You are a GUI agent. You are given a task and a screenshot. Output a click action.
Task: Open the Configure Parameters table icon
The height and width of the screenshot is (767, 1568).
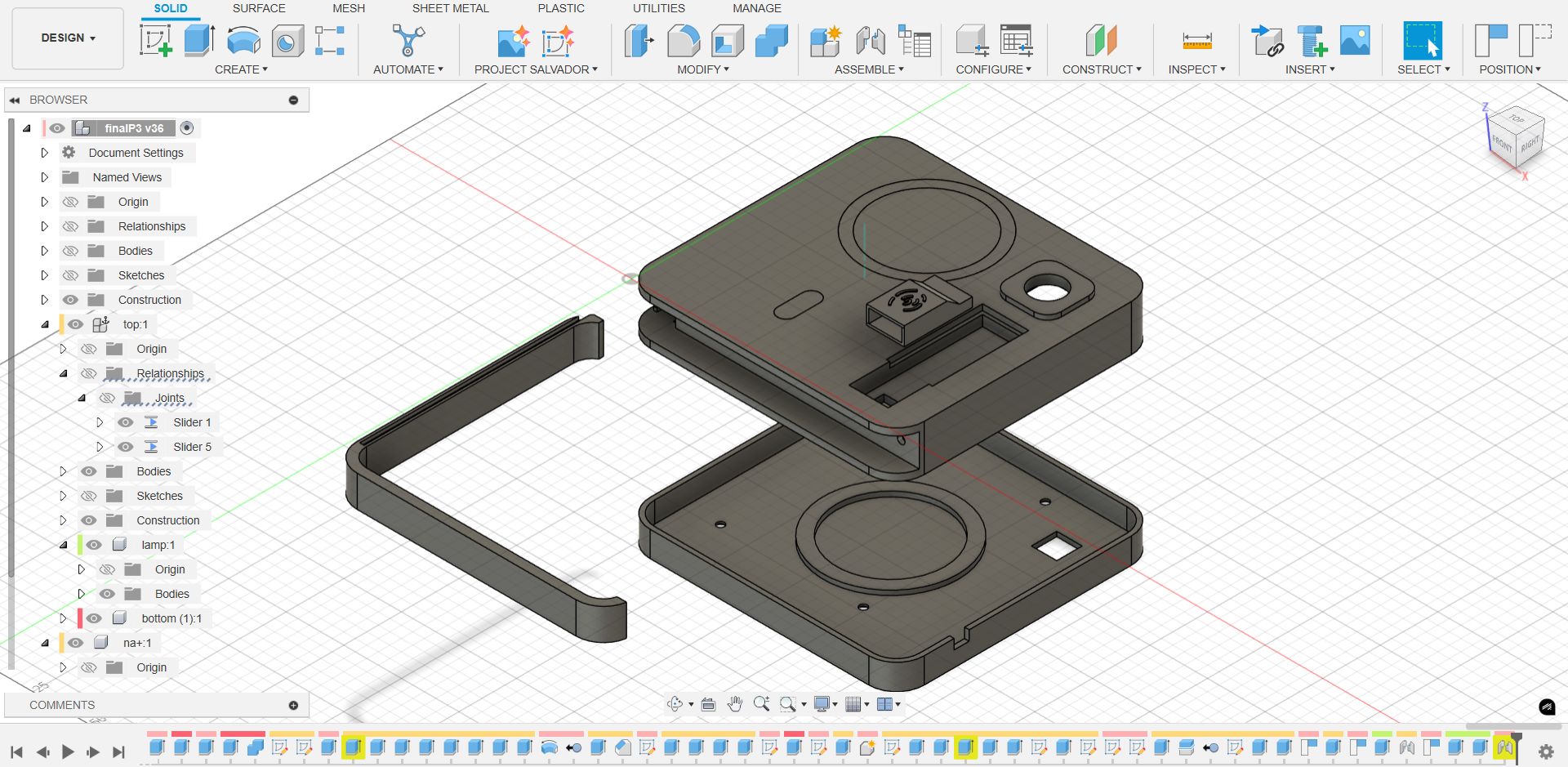[1016, 40]
